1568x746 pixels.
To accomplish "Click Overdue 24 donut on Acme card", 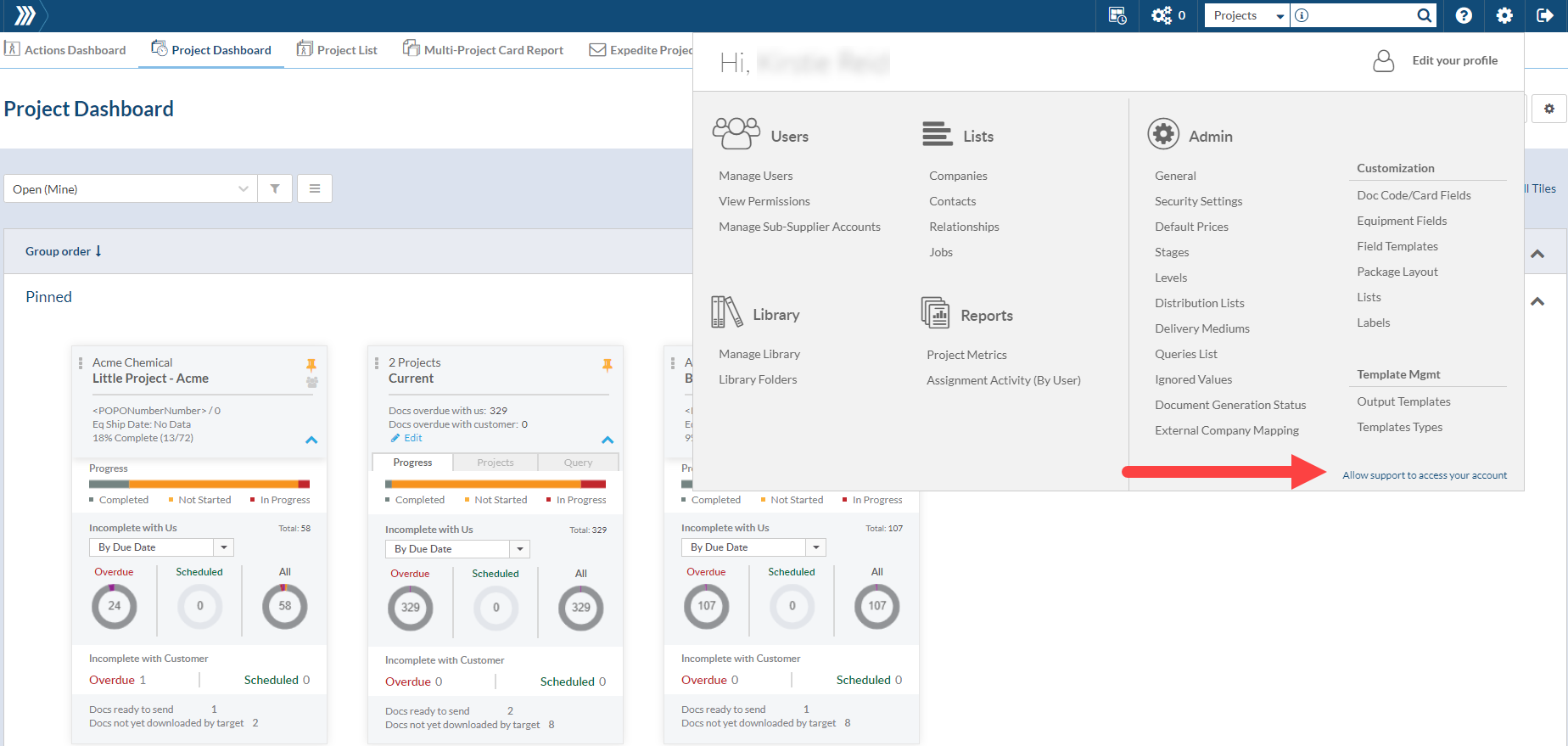I will [x=115, y=606].
